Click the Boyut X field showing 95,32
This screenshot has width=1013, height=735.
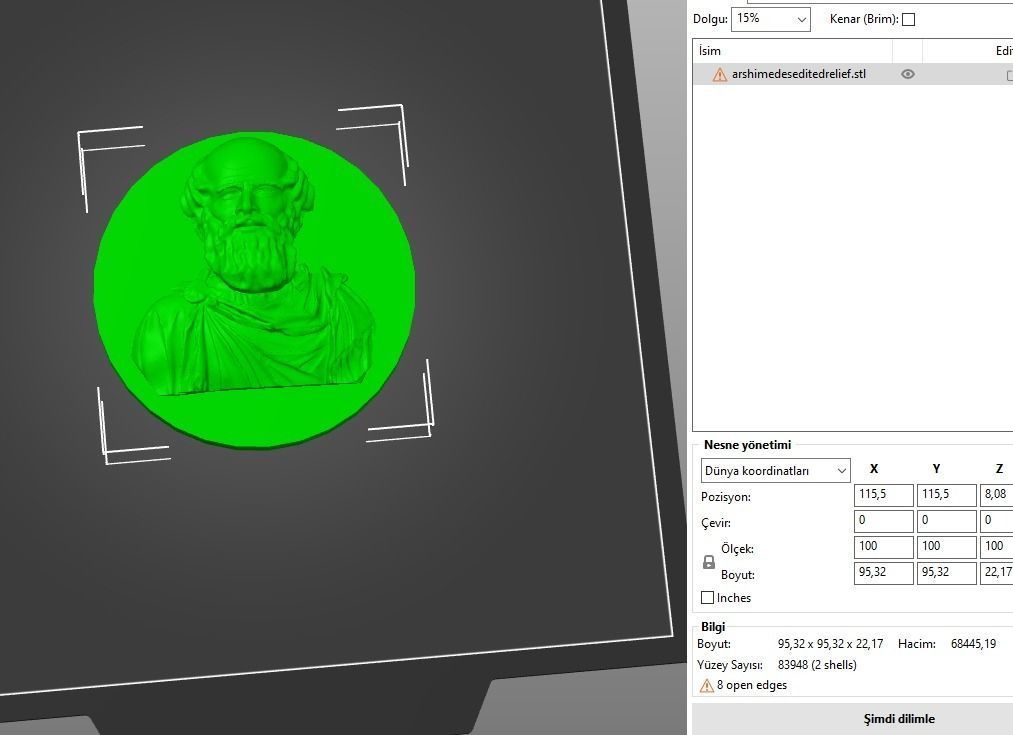(x=883, y=573)
